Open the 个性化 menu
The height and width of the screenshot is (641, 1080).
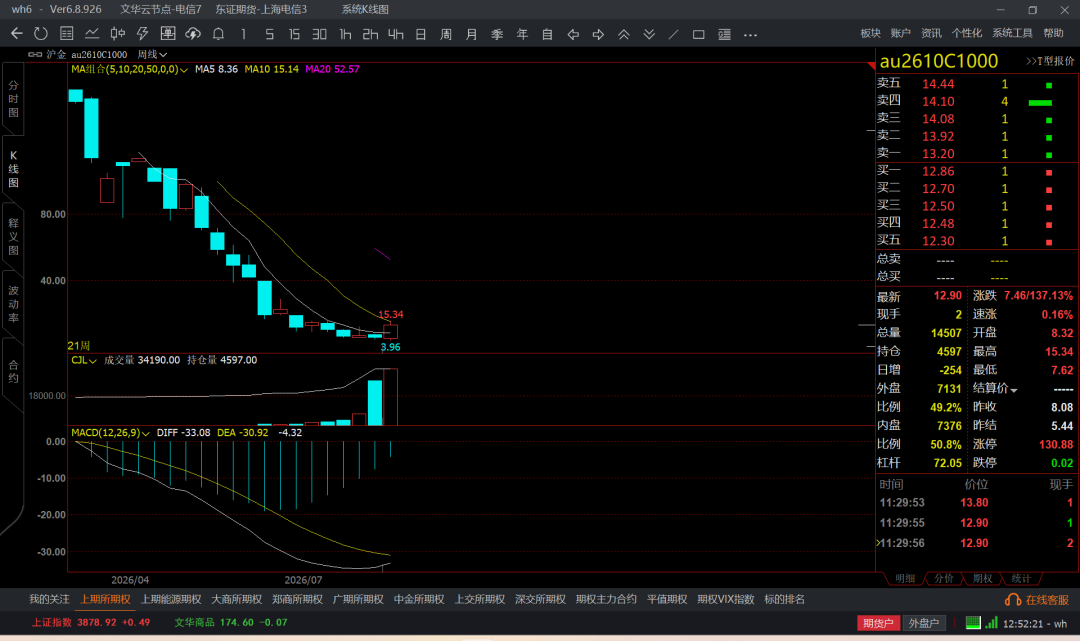[966, 33]
